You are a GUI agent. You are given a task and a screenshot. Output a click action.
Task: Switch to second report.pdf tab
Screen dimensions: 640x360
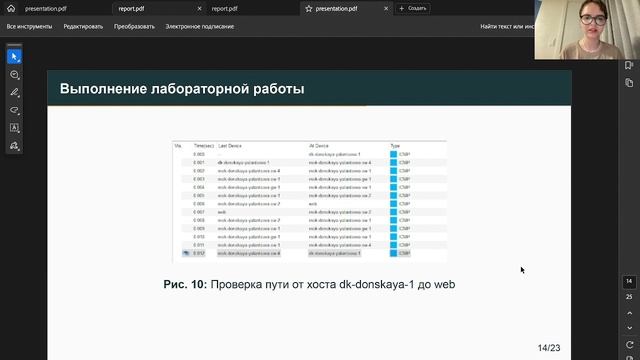coord(224,9)
